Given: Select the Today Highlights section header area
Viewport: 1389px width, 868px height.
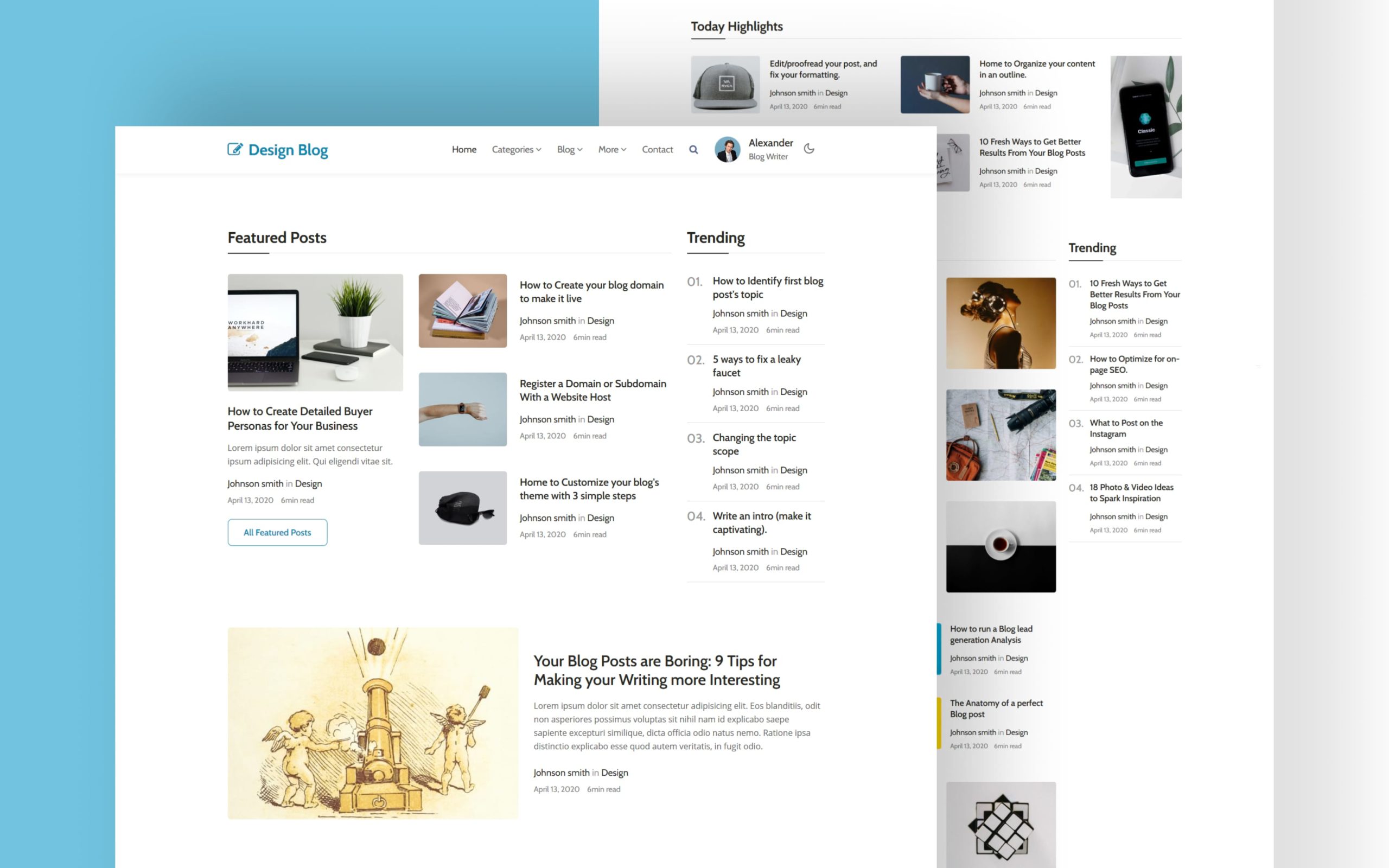Looking at the screenshot, I should pyautogui.click(x=738, y=25).
